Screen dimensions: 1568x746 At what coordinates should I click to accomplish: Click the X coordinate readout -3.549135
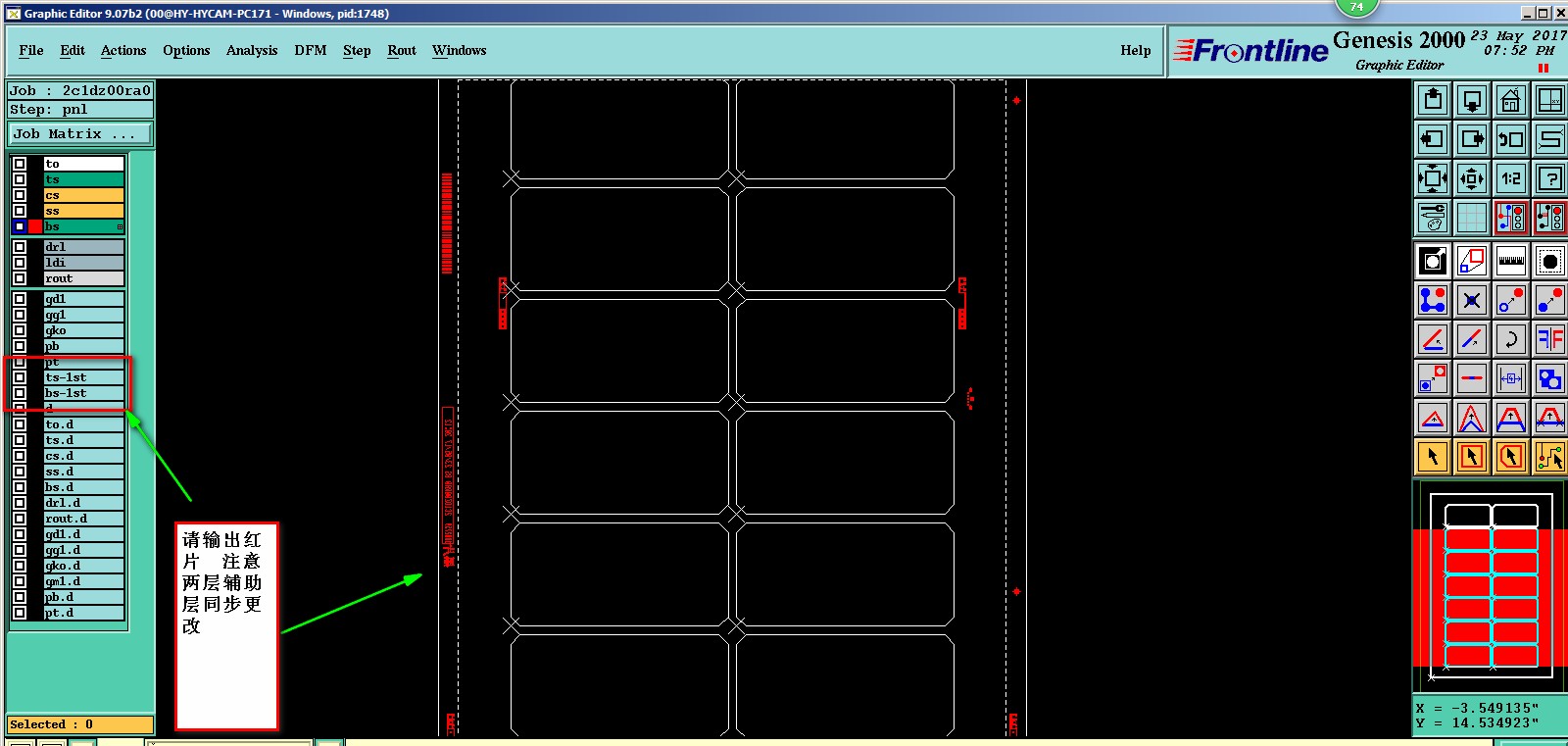(1495, 708)
